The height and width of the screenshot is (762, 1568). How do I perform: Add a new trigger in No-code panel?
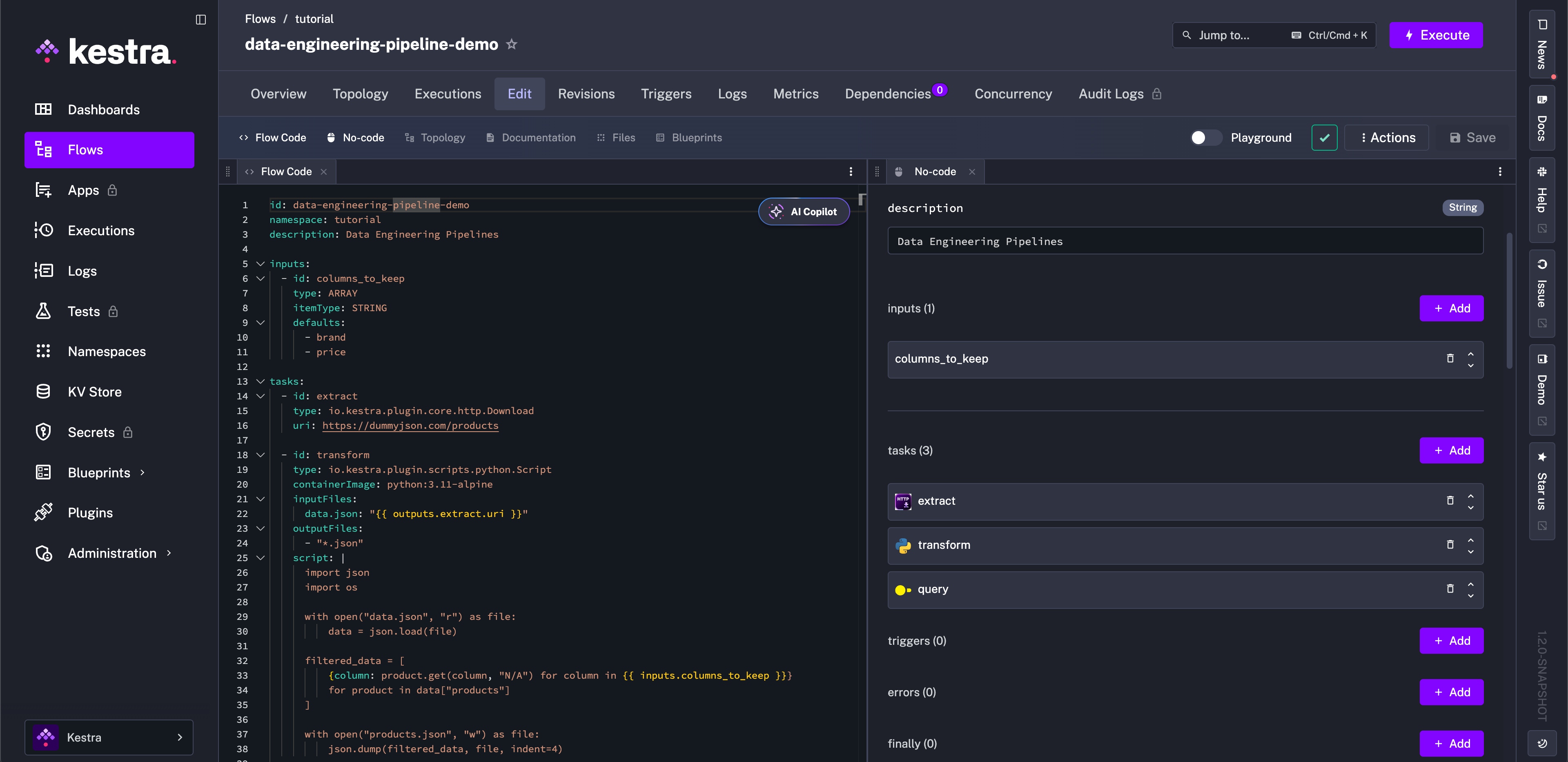click(1451, 640)
